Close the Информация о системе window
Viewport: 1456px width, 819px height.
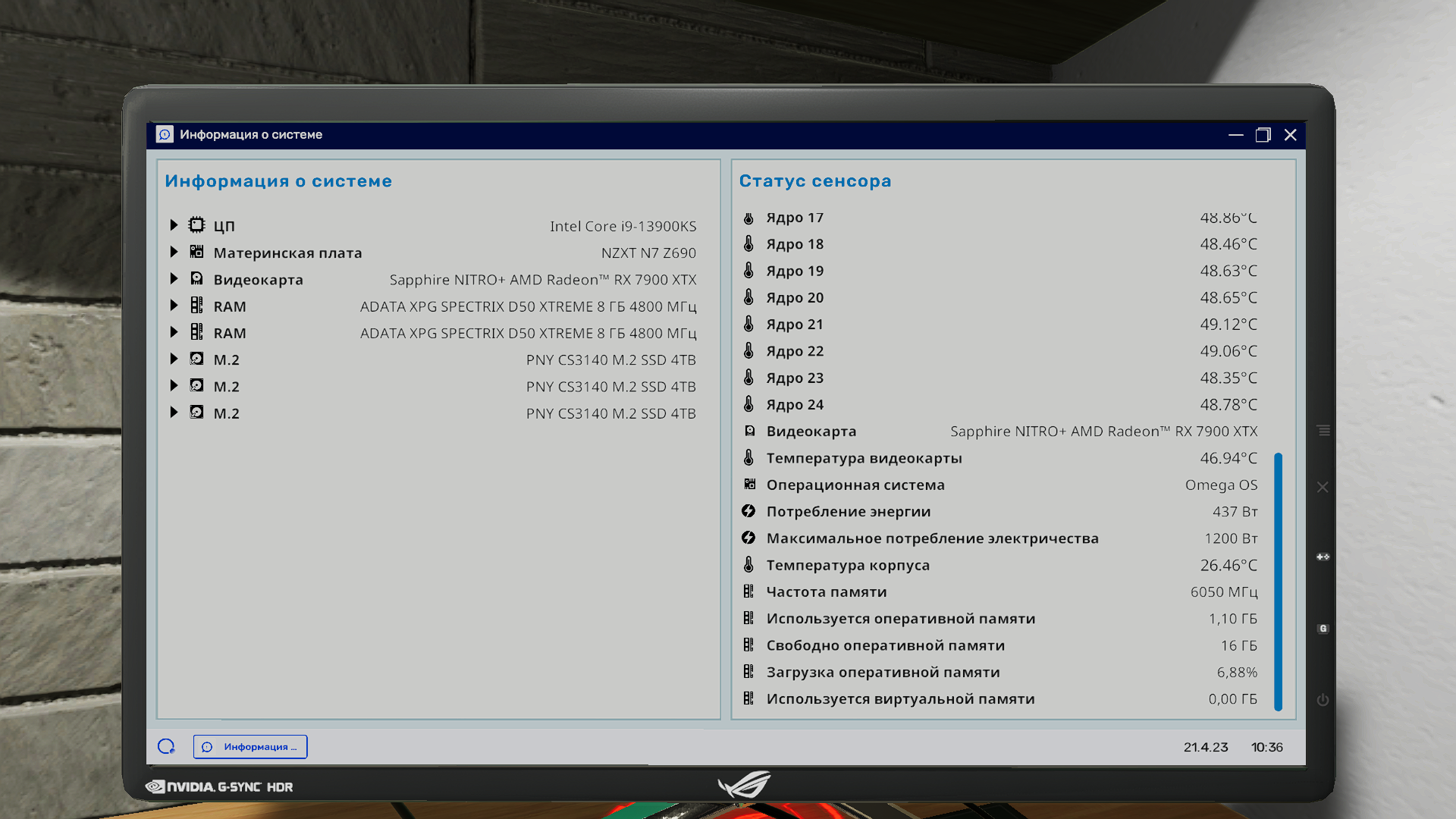tap(1291, 135)
